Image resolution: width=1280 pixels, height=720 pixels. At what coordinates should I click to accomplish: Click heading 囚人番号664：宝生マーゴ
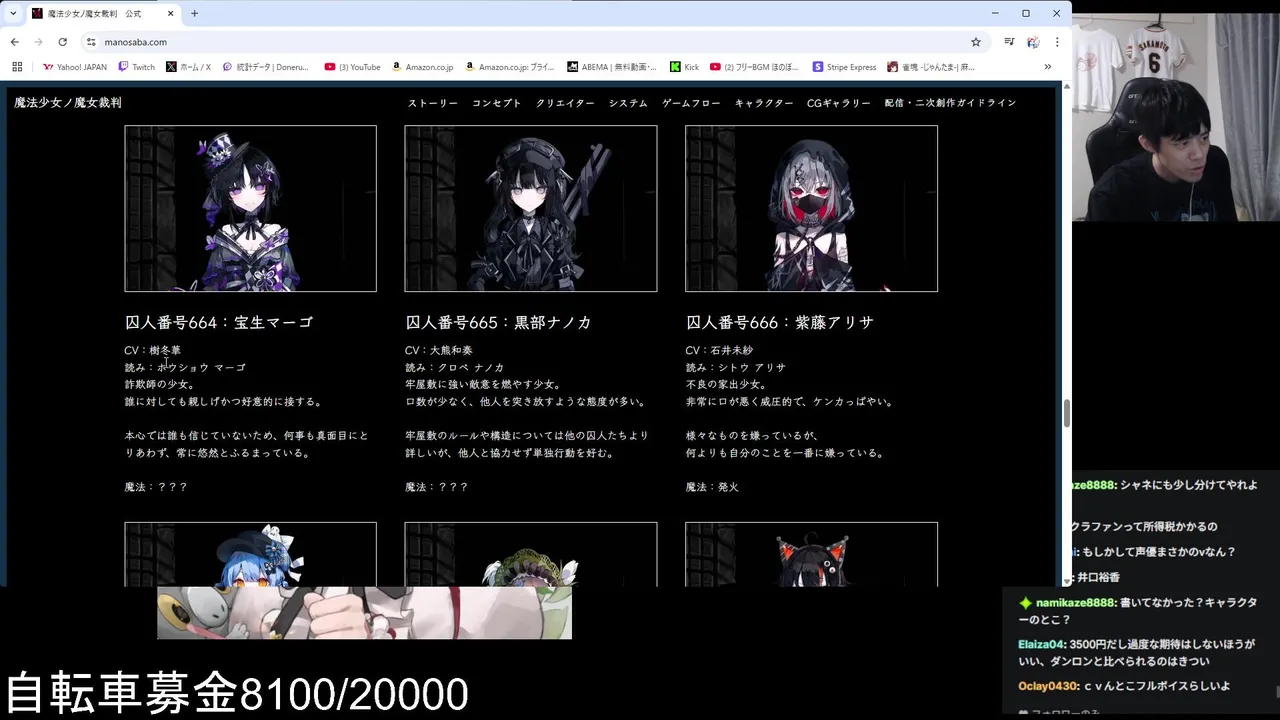click(x=219, y=322)
